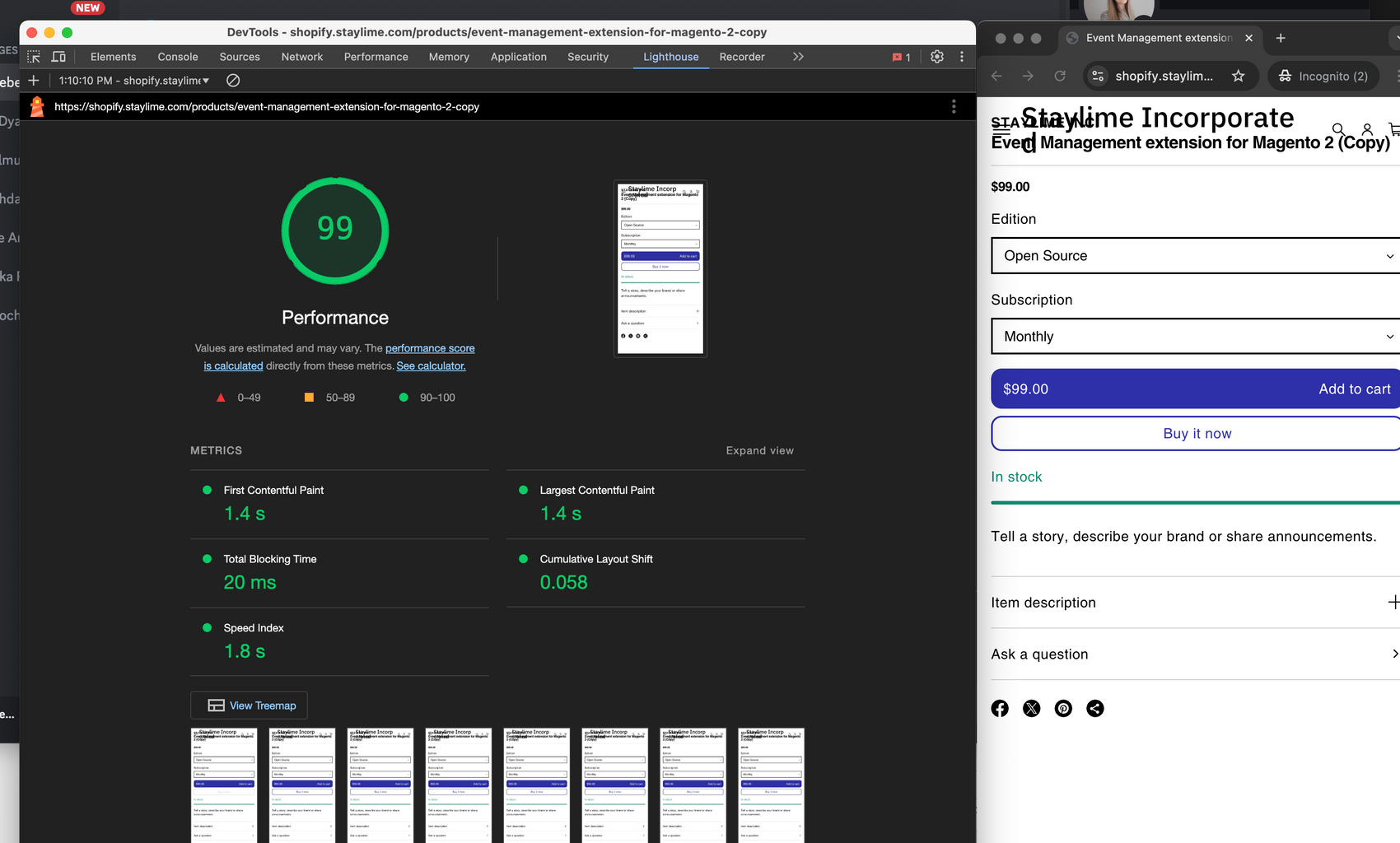Follow the 'performance score is calculated' link

(x=430, y=348)
